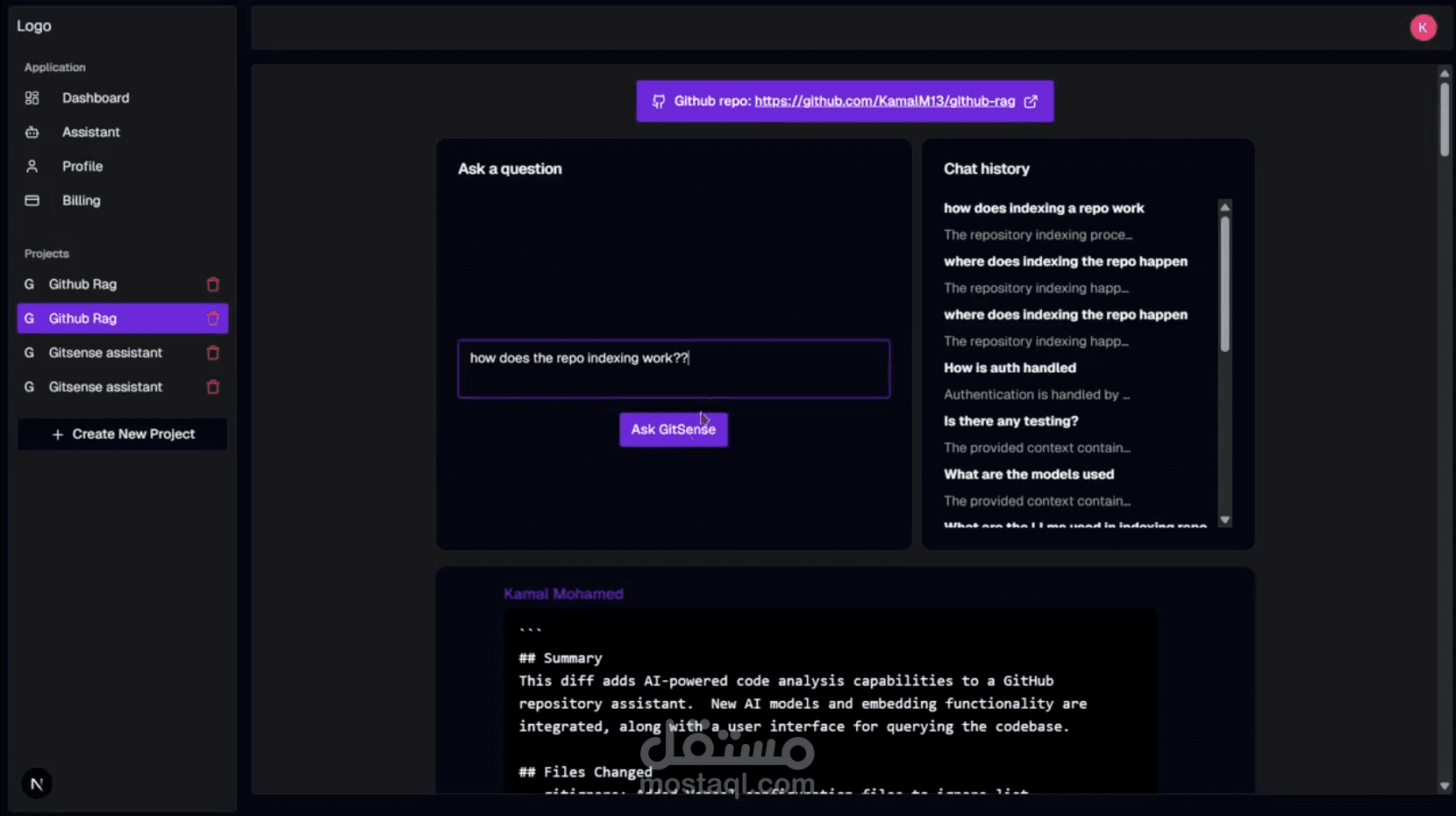This screenshot has height=816, width=1456.
Task: Open the github.com/KamalM13/github-rag link
Action: [884, 102]
